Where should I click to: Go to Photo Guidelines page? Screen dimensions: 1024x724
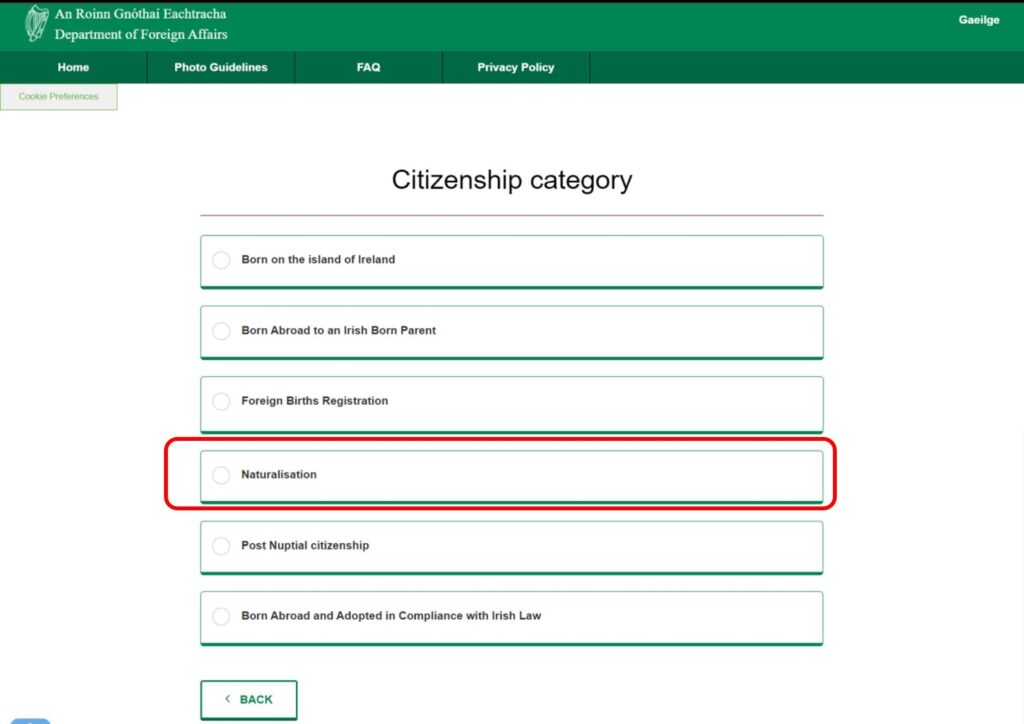(220, 67)
